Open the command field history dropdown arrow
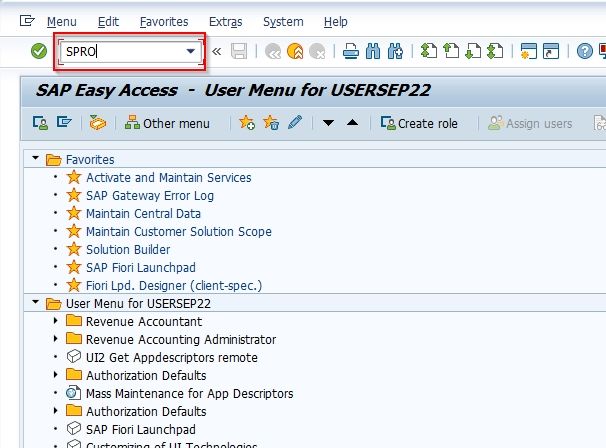Screen dimensions: 606x448 (x=190, y=51)
